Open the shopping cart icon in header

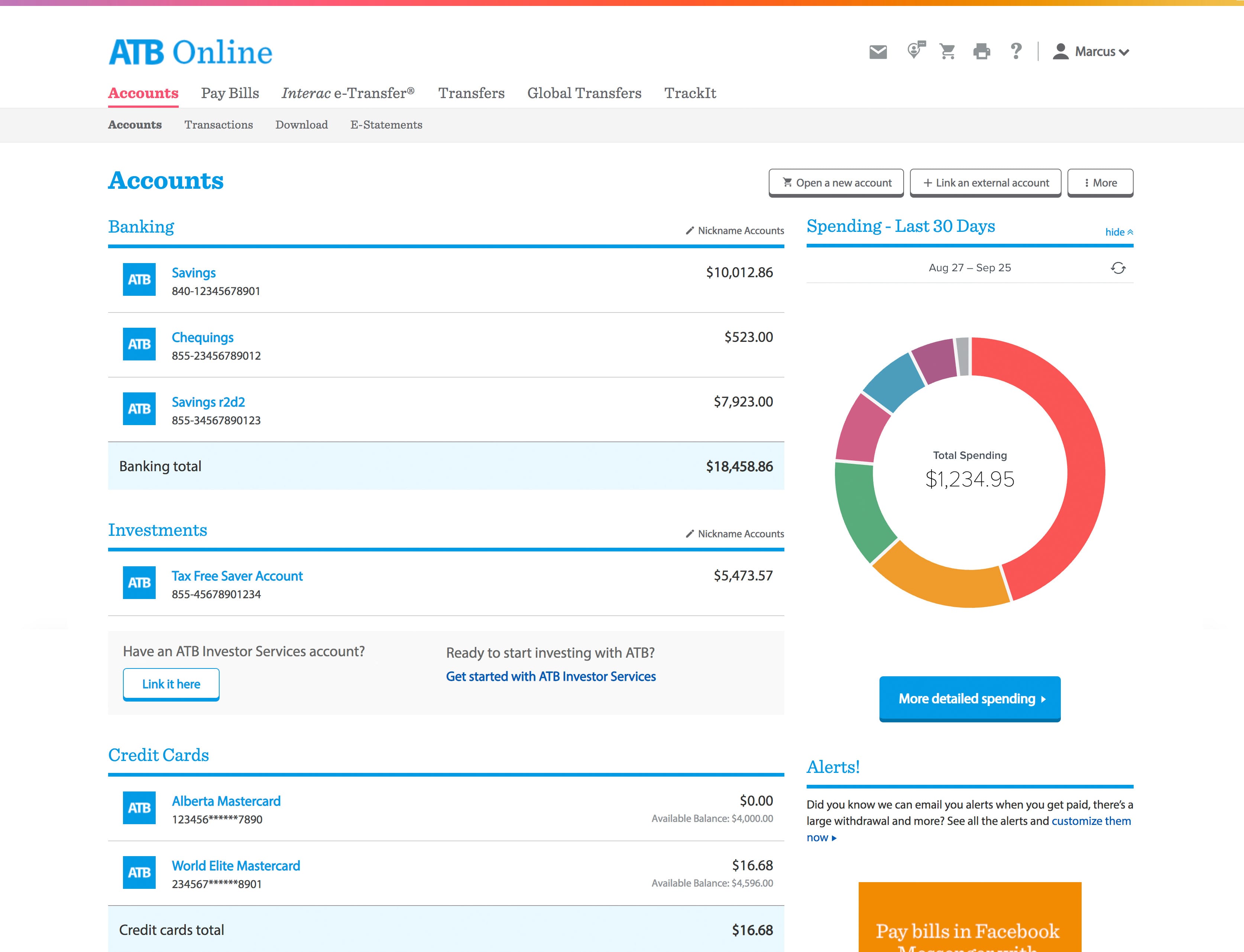[x=947, y=52]
